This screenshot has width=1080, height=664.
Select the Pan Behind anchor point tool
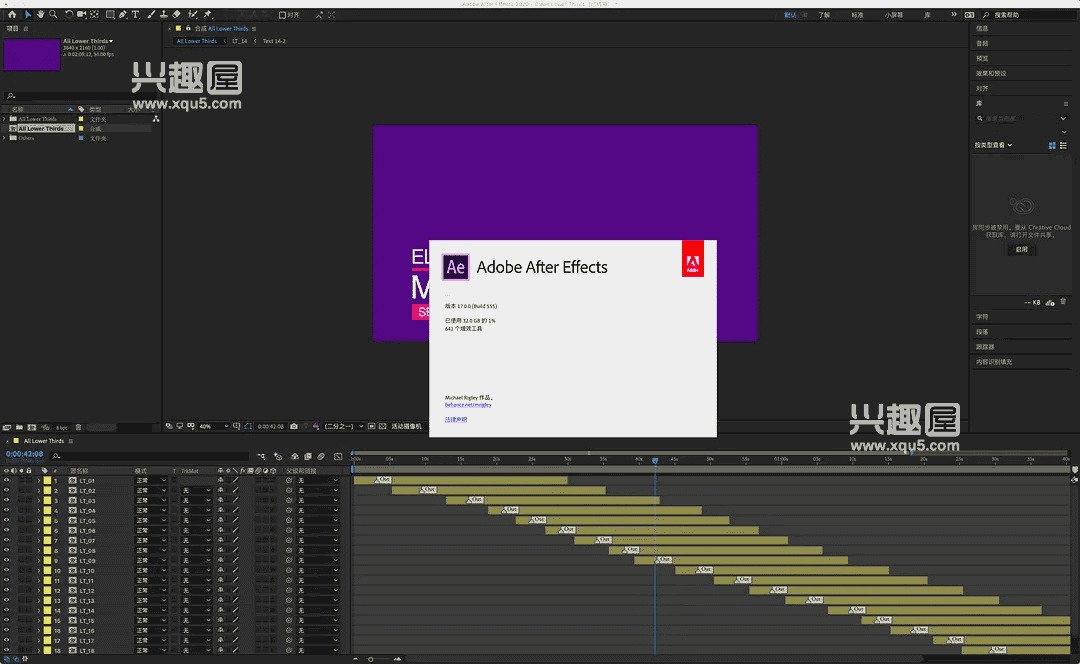94,14
